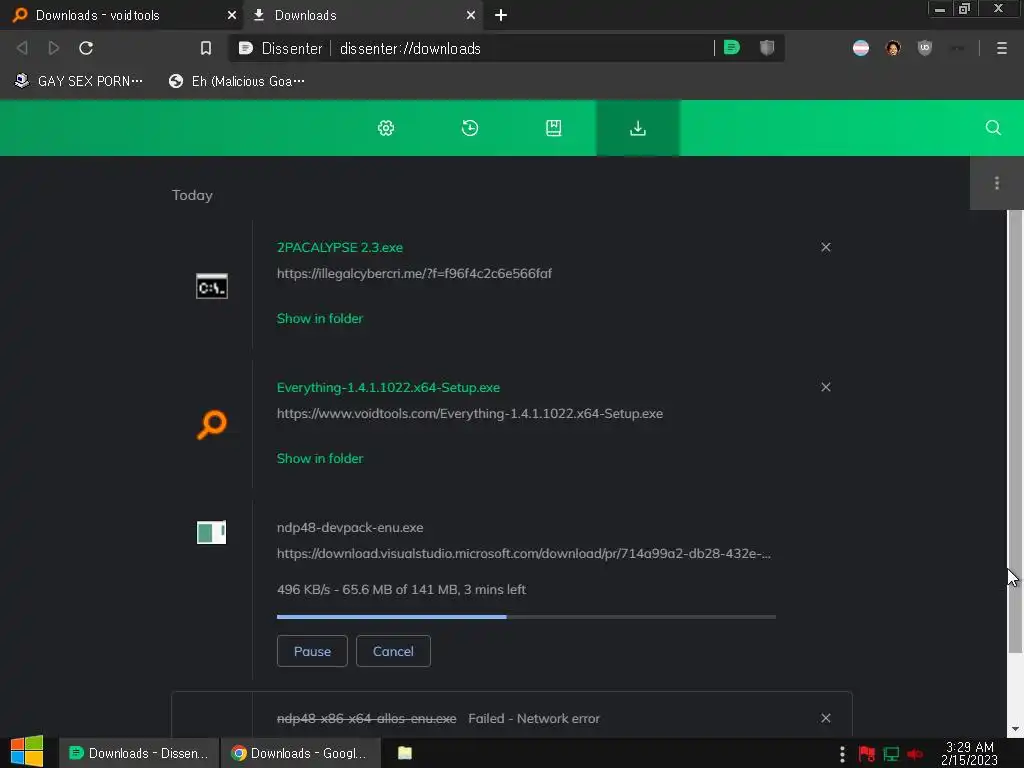Click the page vertical scrollbar thumb
Screen dimensions: 1024x768
pos(1015,431)
